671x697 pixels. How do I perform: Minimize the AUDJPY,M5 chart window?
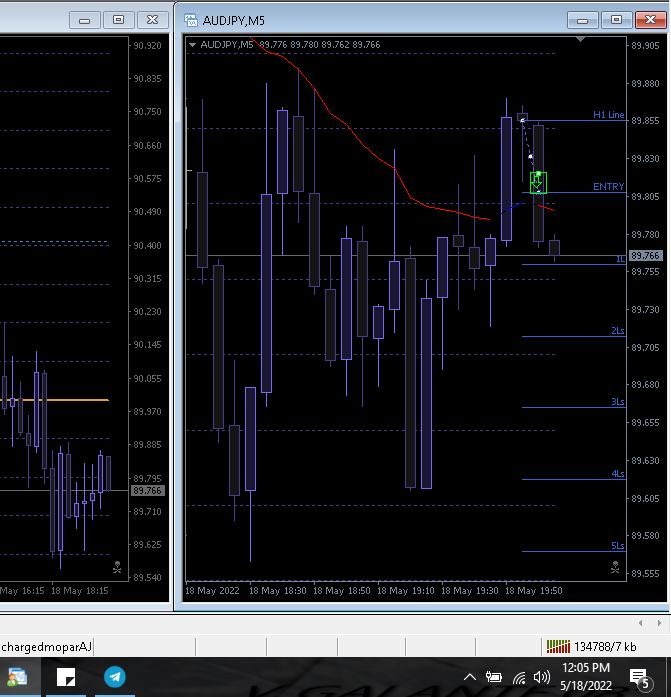[583, 20]
